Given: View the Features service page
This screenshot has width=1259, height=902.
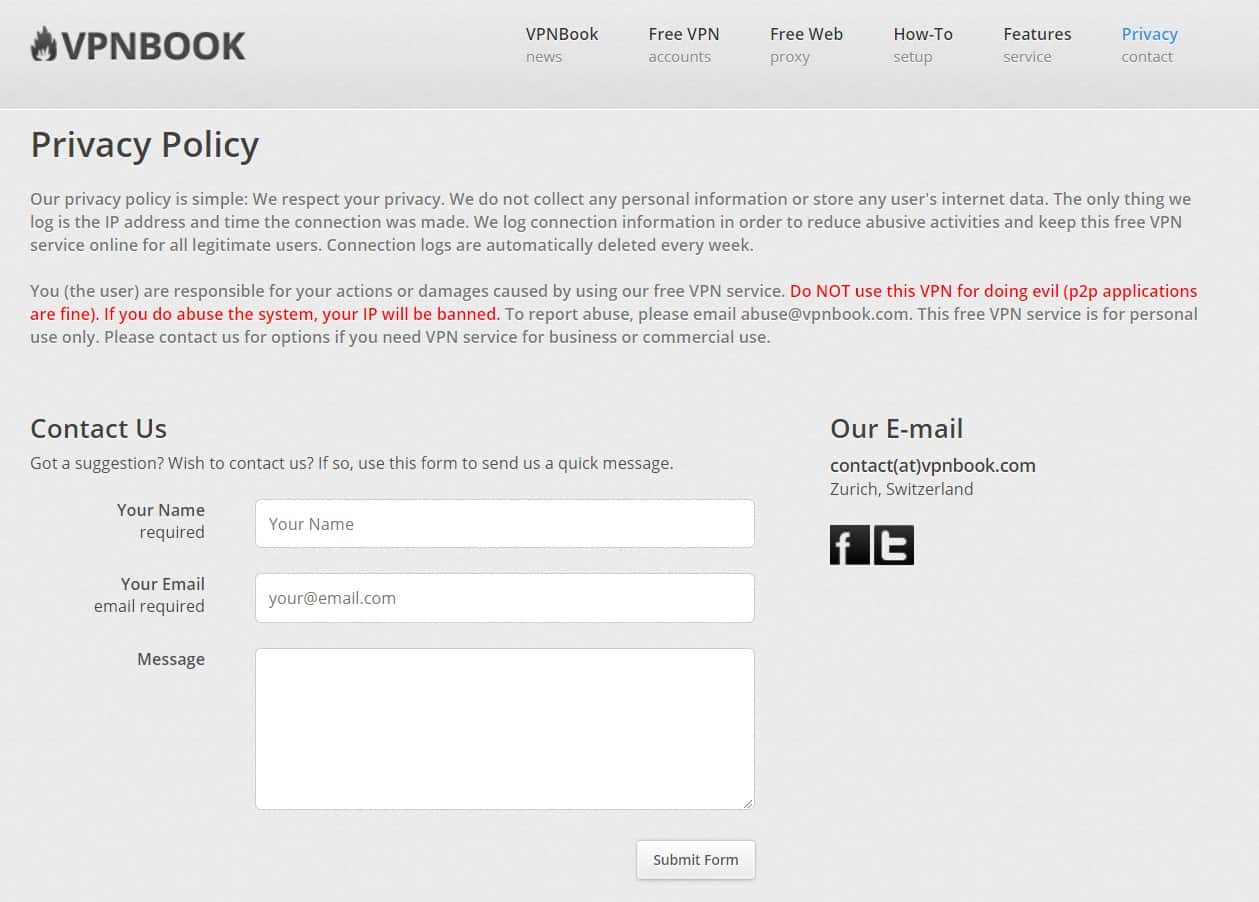Looking at the screenshot, I should [1037, 45].
